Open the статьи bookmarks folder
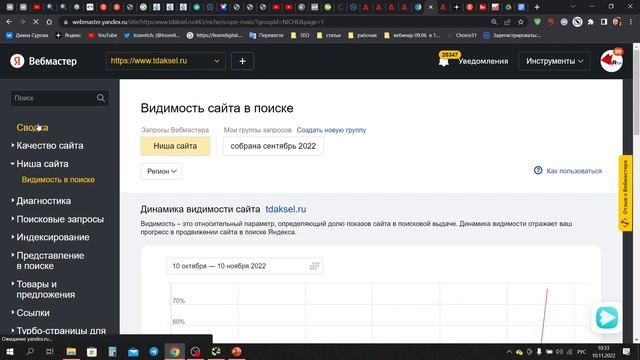Image resolution: width=640 pixels, height=360 pixels. [329, 35]
